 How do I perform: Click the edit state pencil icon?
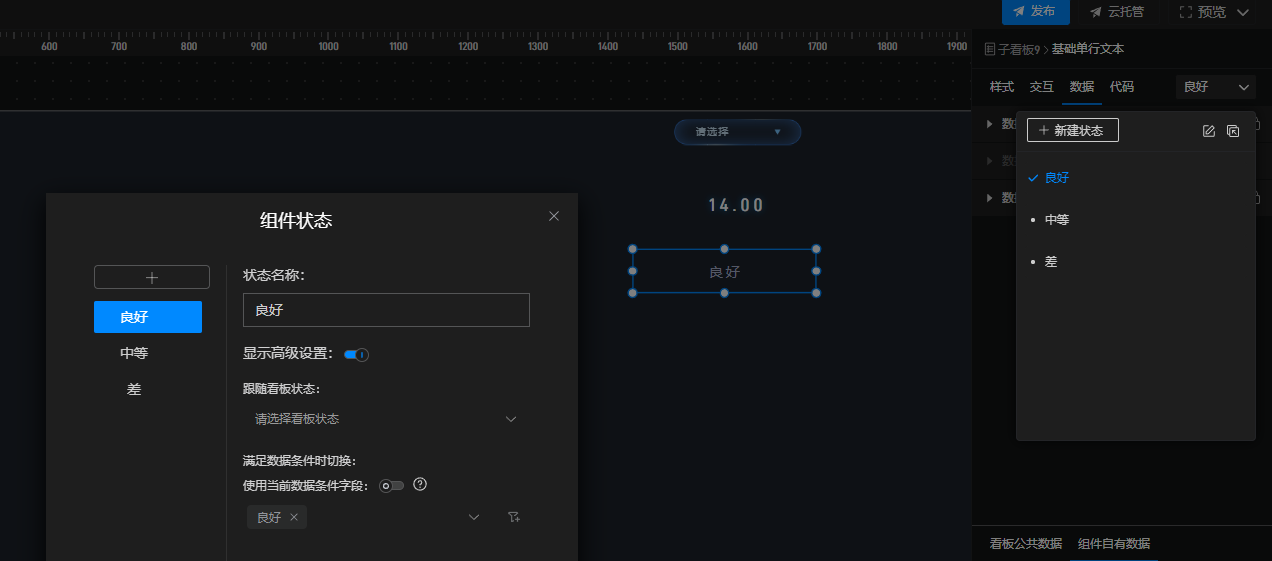(x=1208, y=131)
